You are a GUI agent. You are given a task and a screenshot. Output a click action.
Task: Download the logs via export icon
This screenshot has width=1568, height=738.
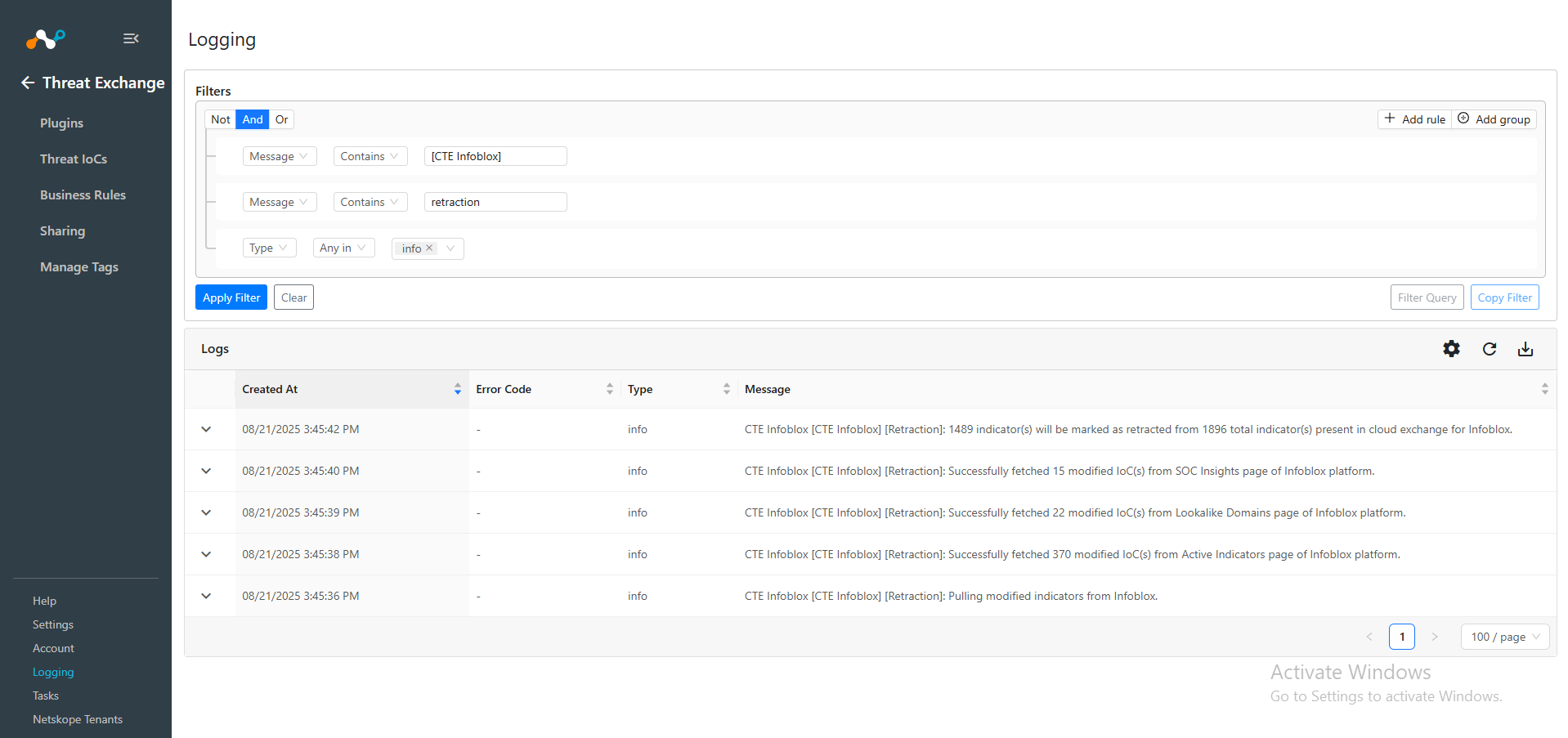(x=1525, y=349)
